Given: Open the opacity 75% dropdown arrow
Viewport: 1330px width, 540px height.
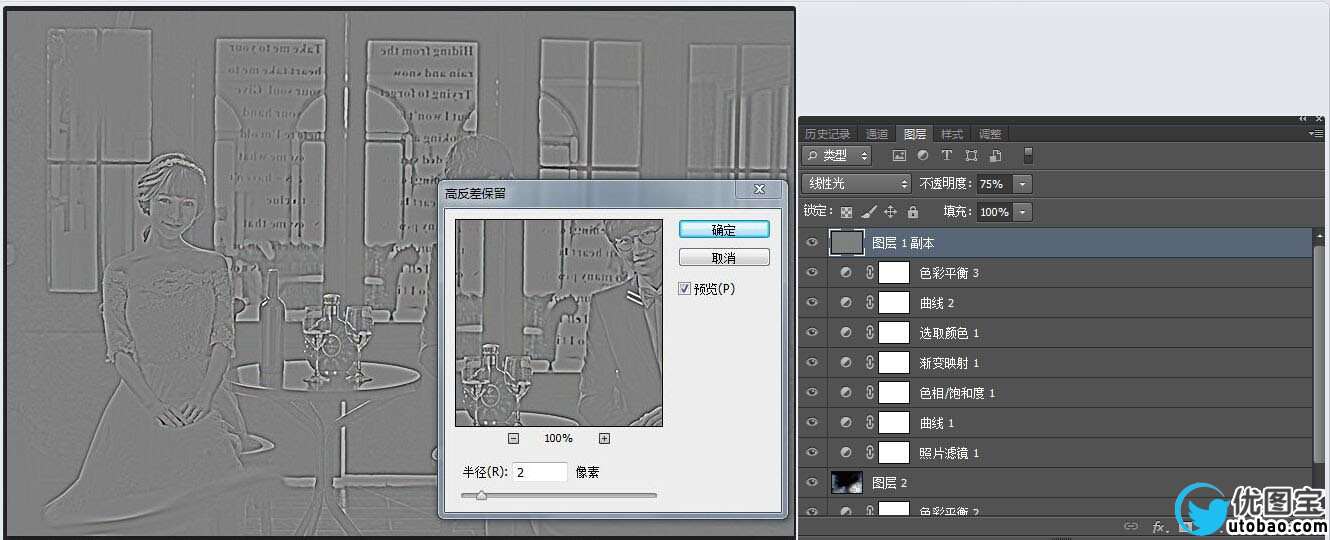Looking at the screenshot, I should click(1022, 184).
